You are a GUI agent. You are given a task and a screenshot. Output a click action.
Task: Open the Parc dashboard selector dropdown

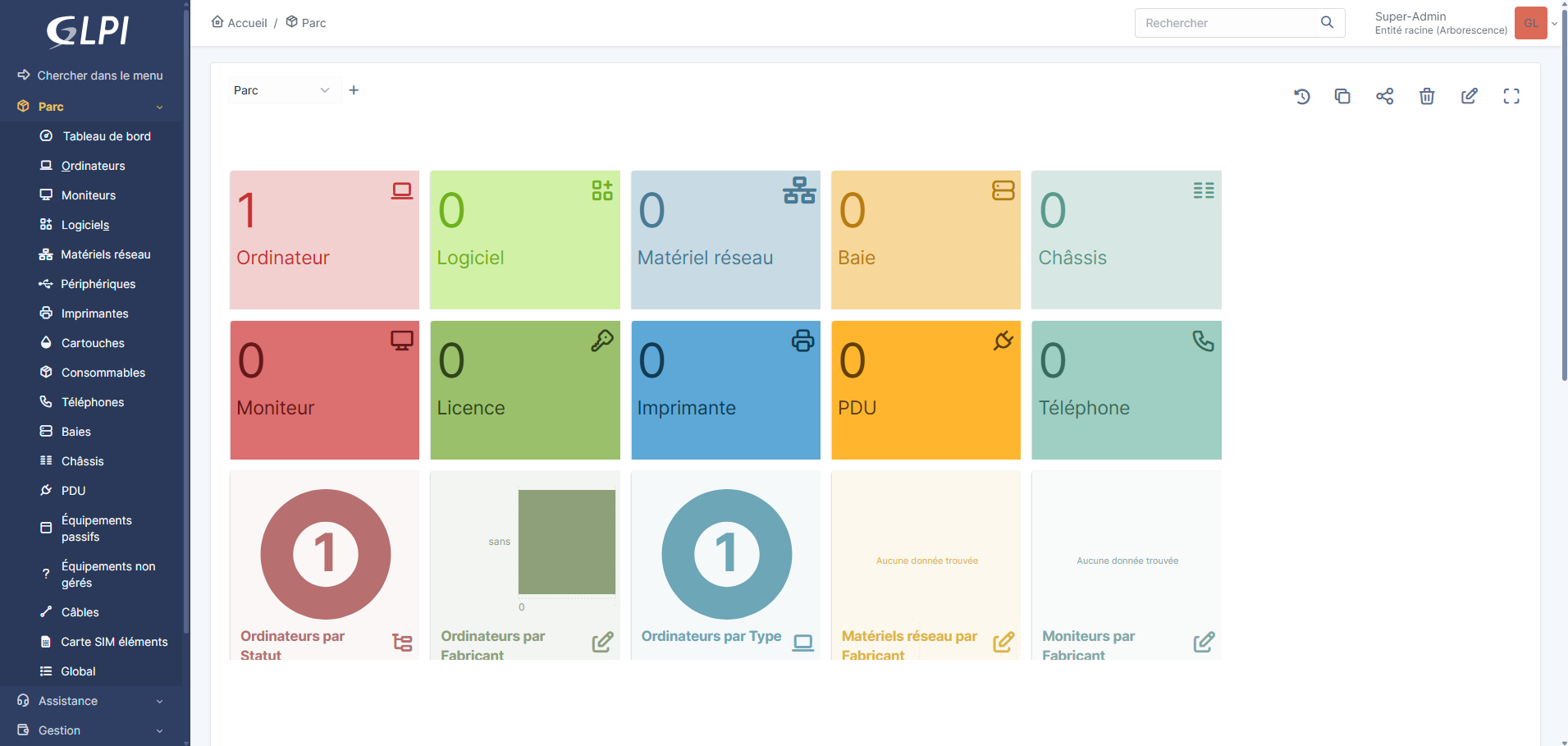[281, 90]
